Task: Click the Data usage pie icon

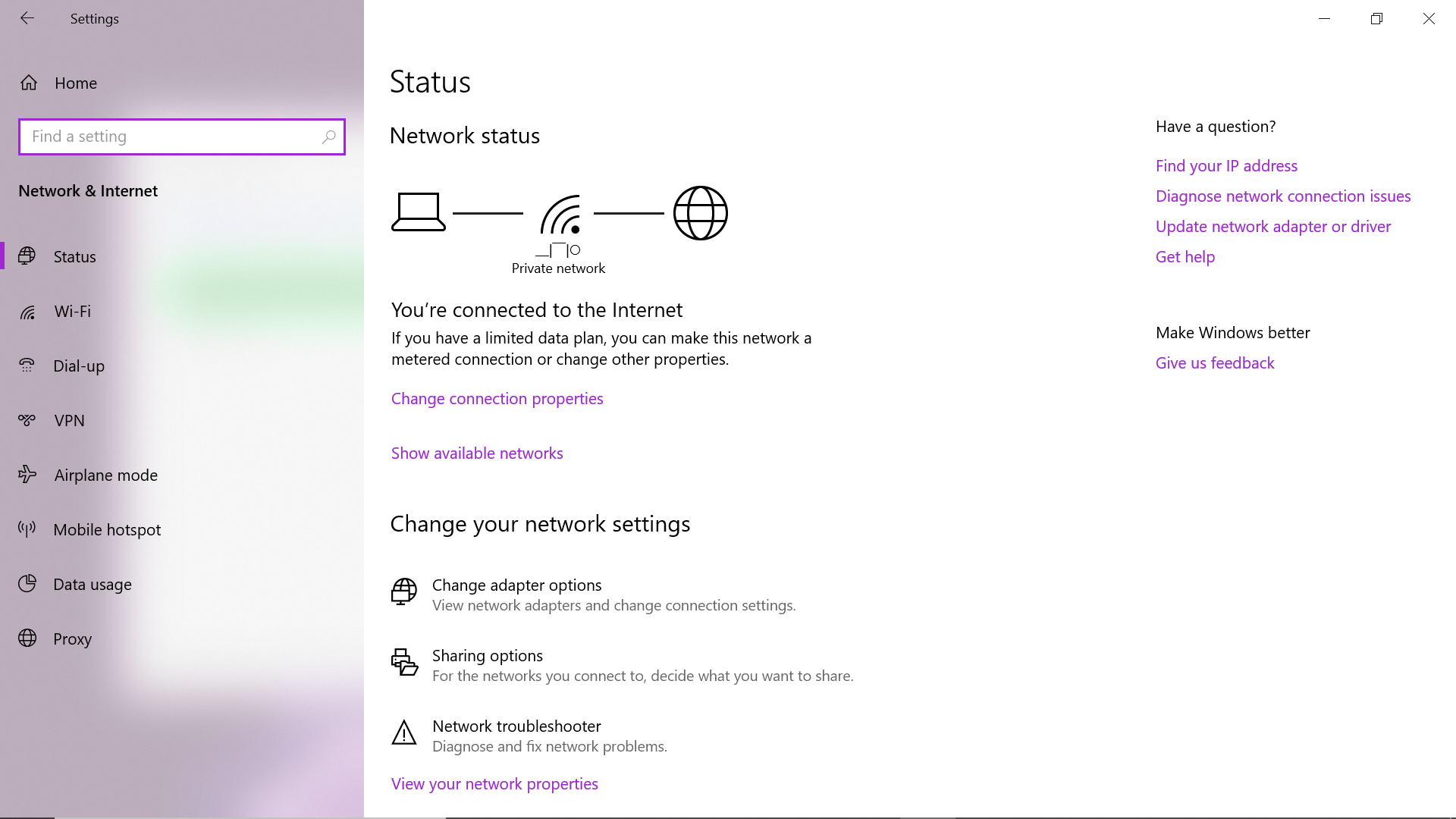Action: [x=27, y=584]
